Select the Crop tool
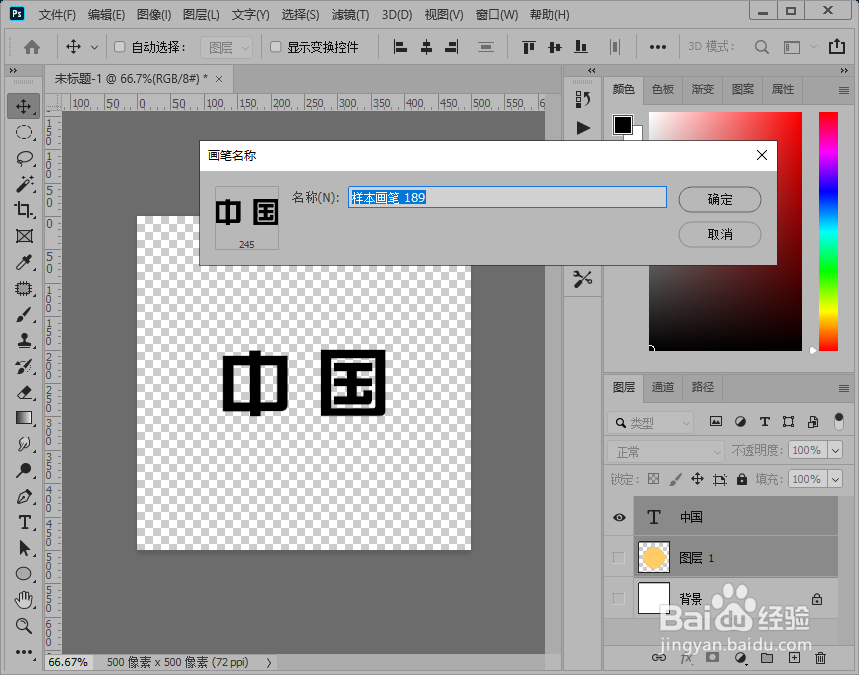Viewport: 859px width, 675px height. coord(24,210)
